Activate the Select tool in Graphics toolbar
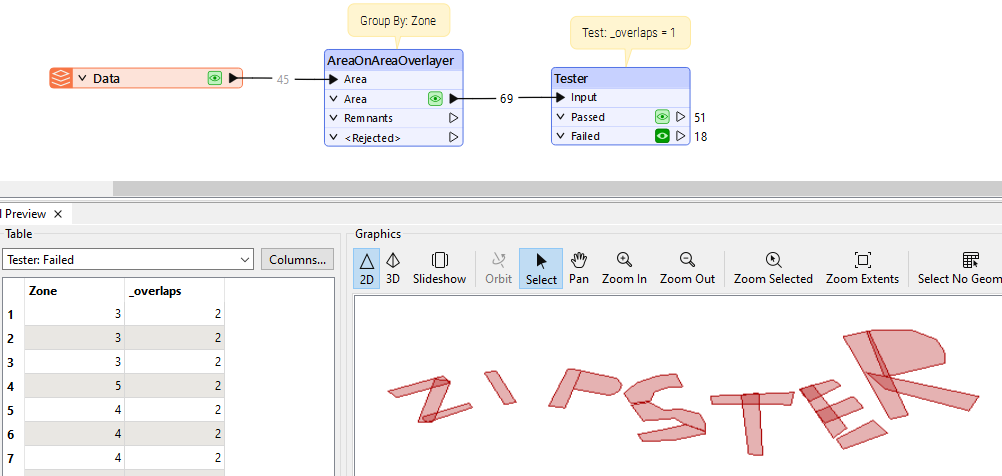This screenshot has height=476, width=1002. [x=541, y=268]
